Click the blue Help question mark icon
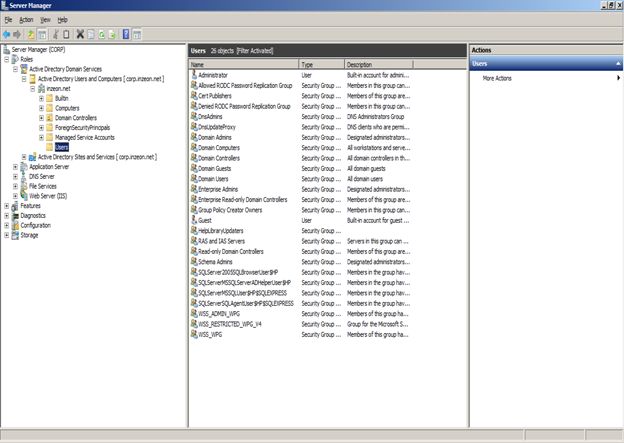Viewport: 624px width, 443px height. [126, 34]
